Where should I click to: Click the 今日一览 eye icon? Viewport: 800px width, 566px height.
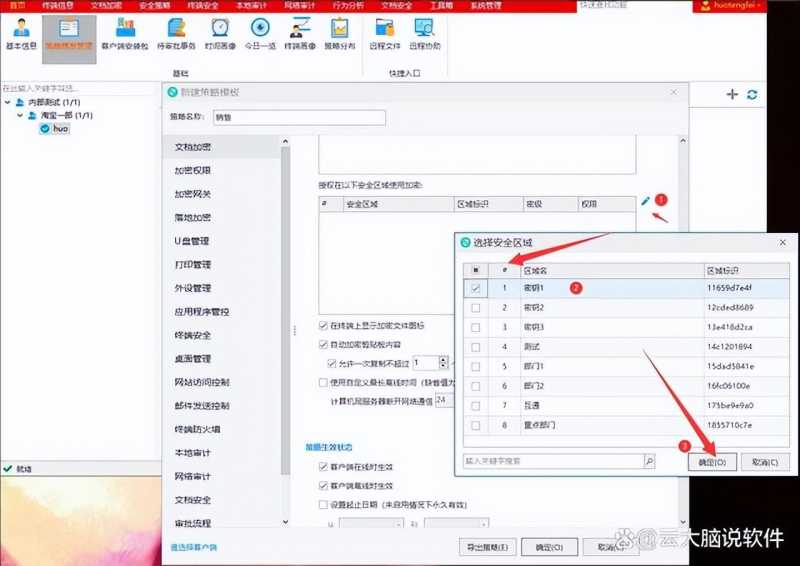(260, 34)
